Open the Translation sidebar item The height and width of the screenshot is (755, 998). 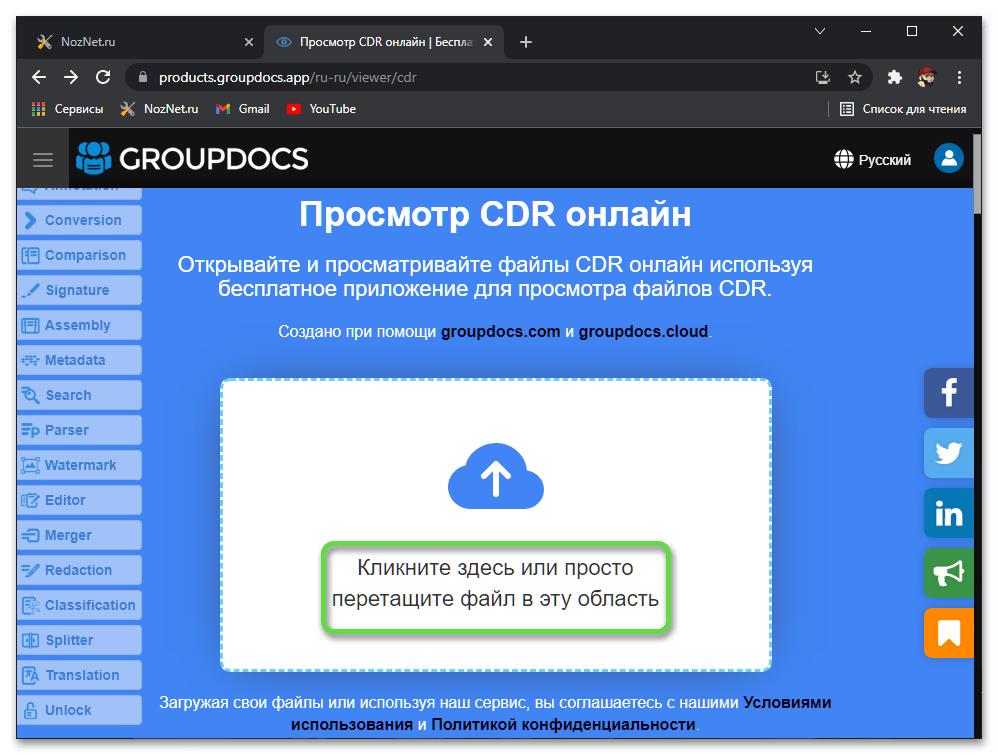click(79, 675)
